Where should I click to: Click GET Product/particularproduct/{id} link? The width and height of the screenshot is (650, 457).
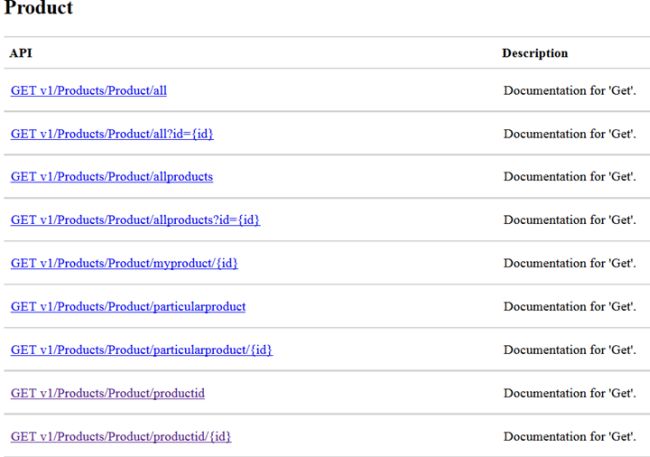coord(141,350)
